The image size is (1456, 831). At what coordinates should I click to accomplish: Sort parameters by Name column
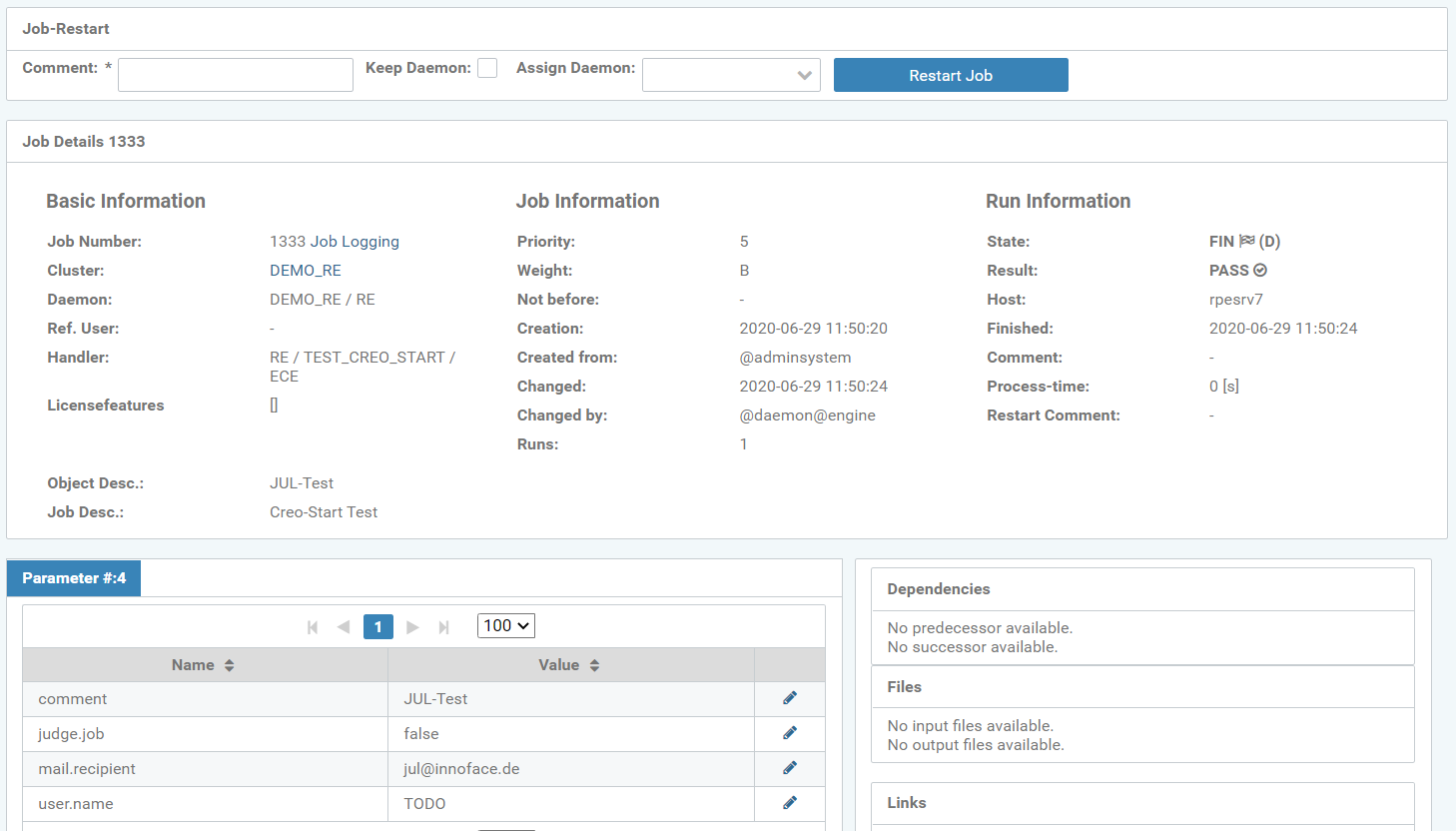204,665
